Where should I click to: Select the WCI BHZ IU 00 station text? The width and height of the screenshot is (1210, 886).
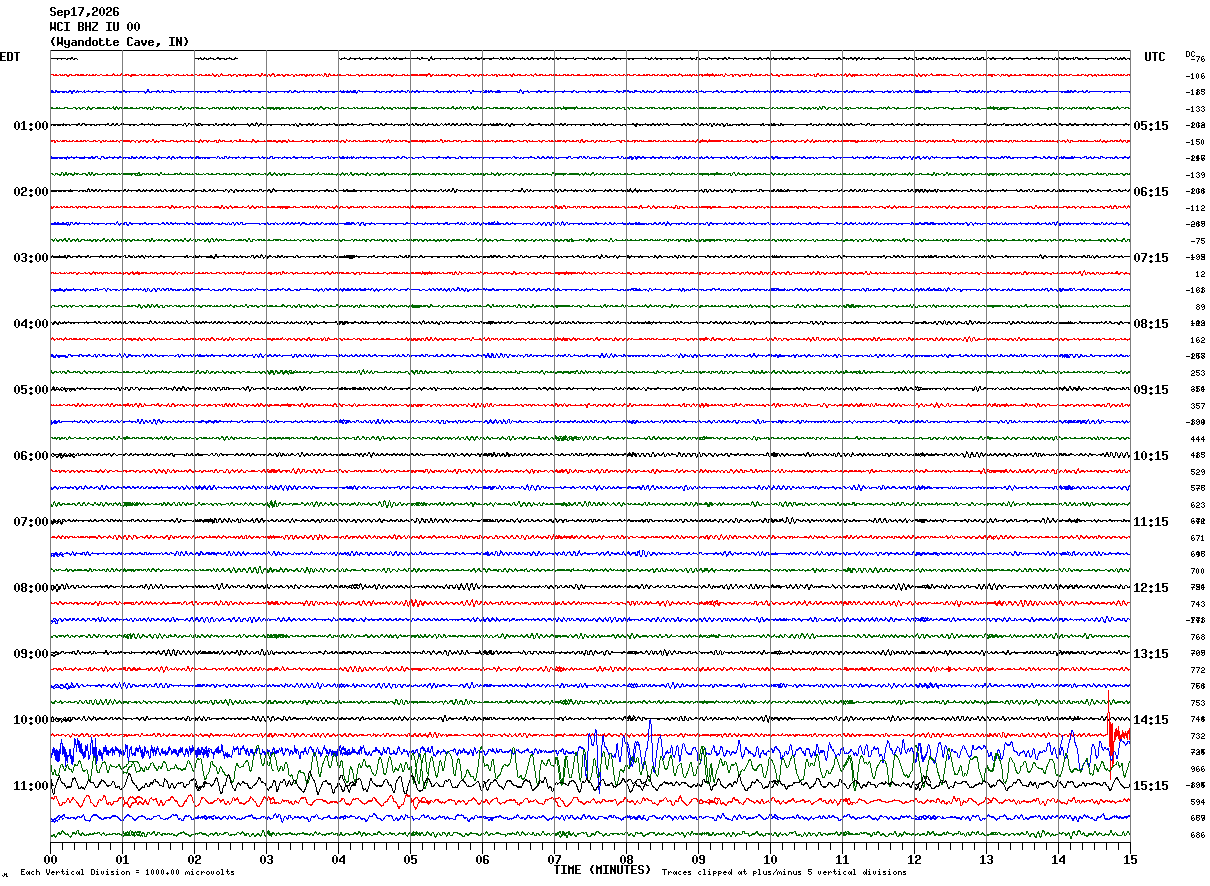(95, 27)
